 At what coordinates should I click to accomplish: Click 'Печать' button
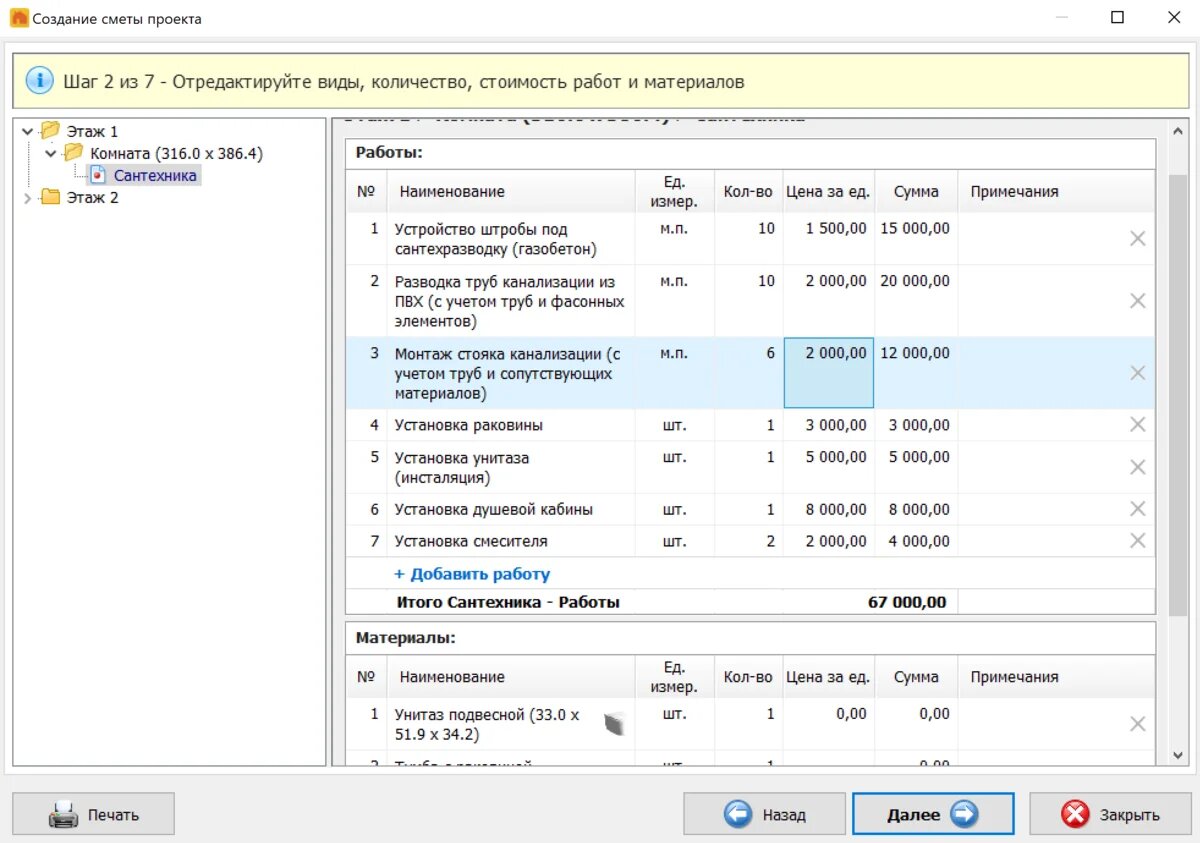(x=94, y=814)
